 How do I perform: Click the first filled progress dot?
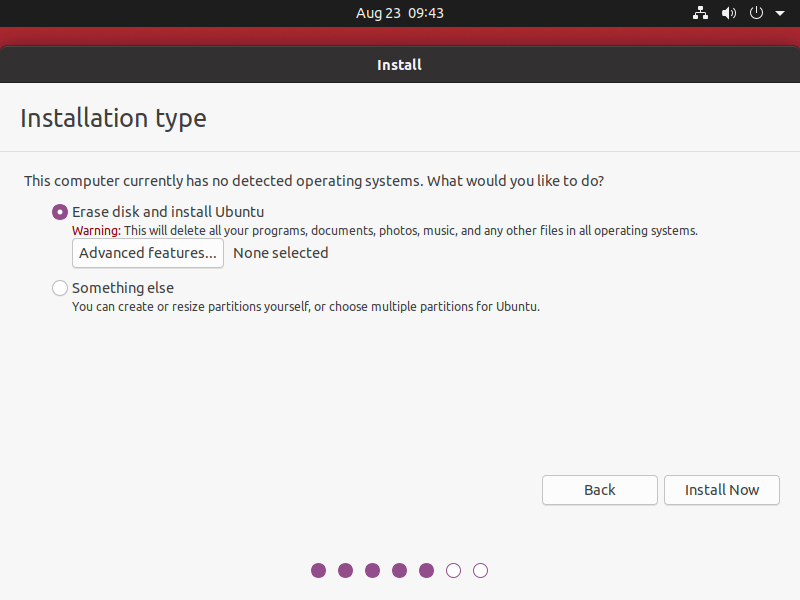pyautogui.click(x=318, y=570)
